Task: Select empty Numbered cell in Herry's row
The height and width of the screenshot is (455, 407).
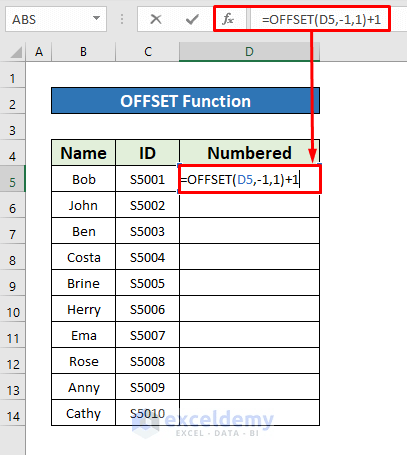Action: pos(249,309)
